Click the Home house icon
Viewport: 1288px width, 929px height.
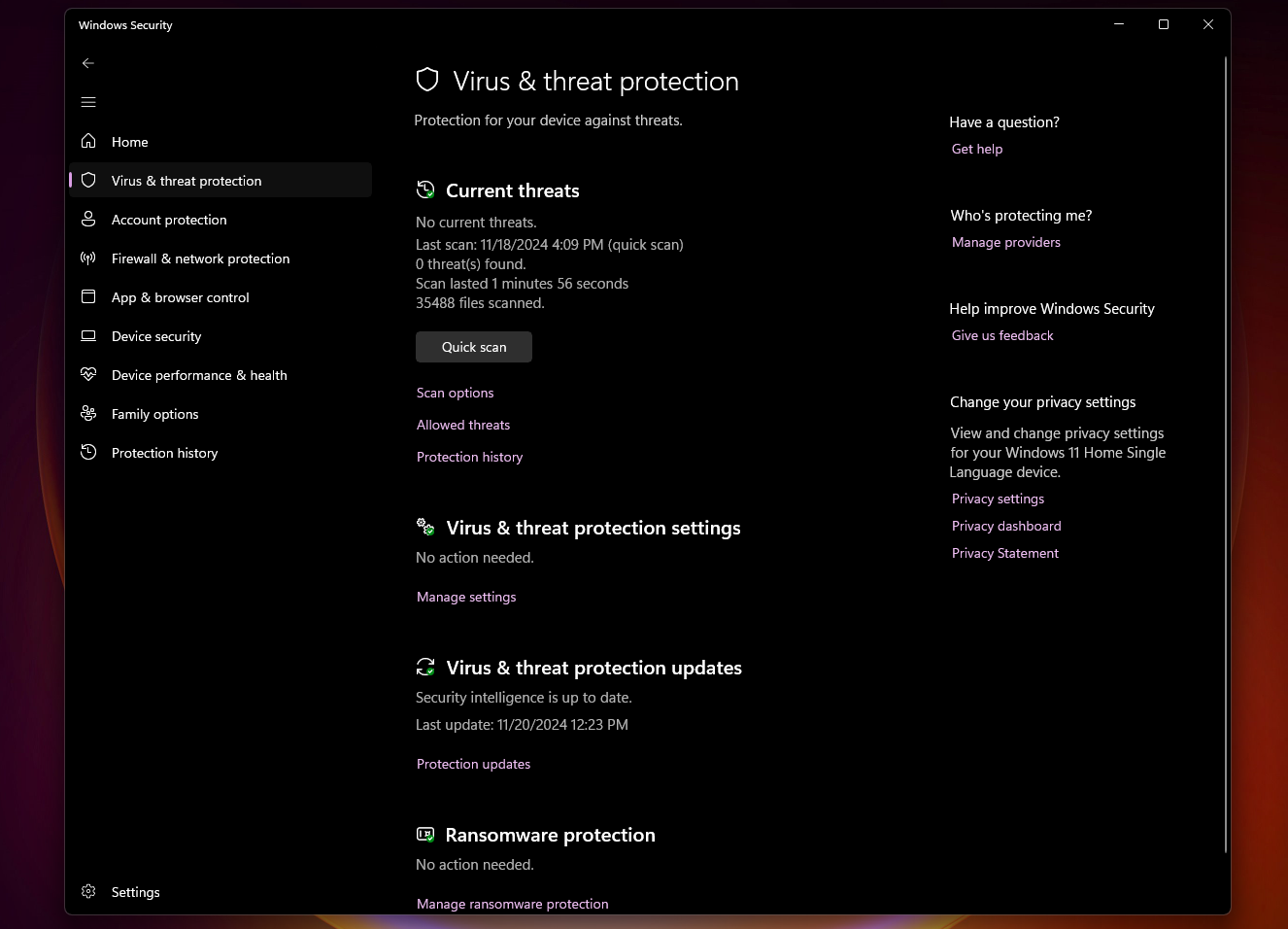(88, 141)
